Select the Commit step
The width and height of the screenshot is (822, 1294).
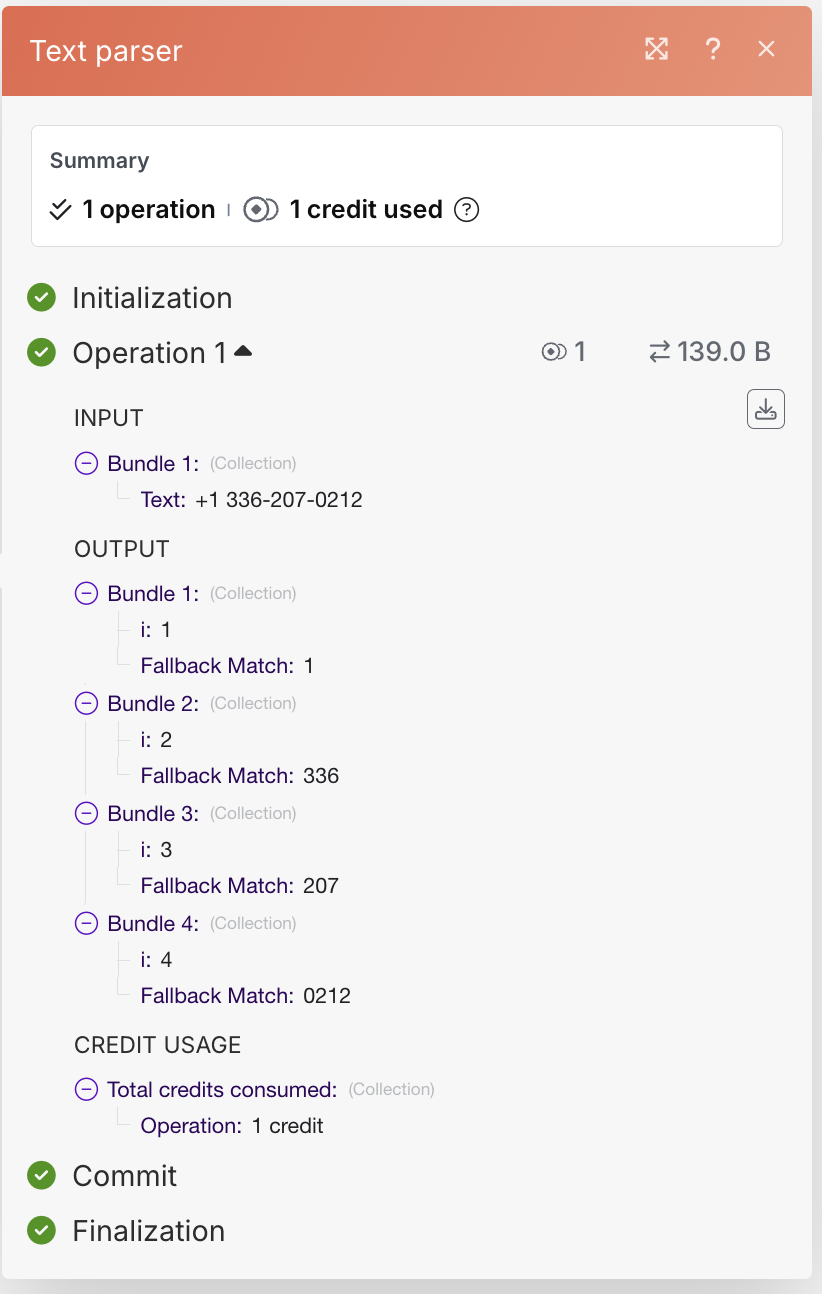[x=124, y=1176]
